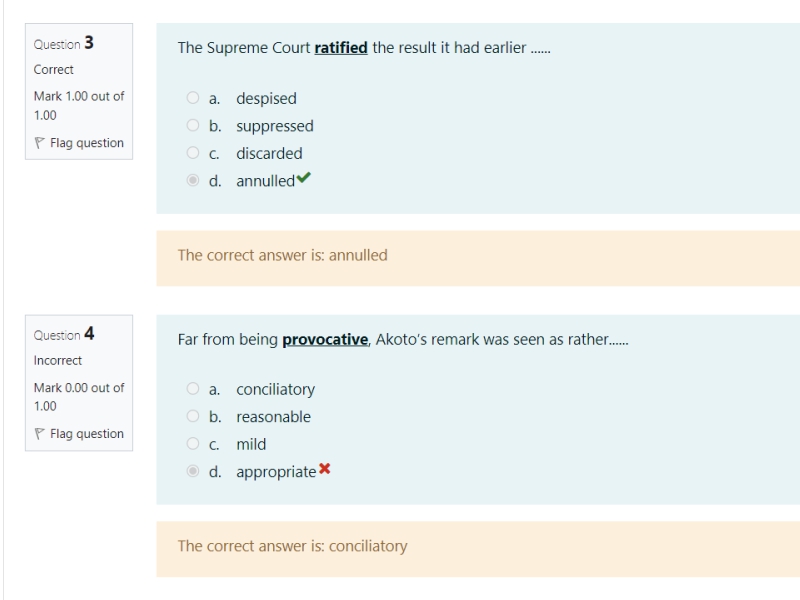Choose the 'conciliatory' radio option

[192, 390]
